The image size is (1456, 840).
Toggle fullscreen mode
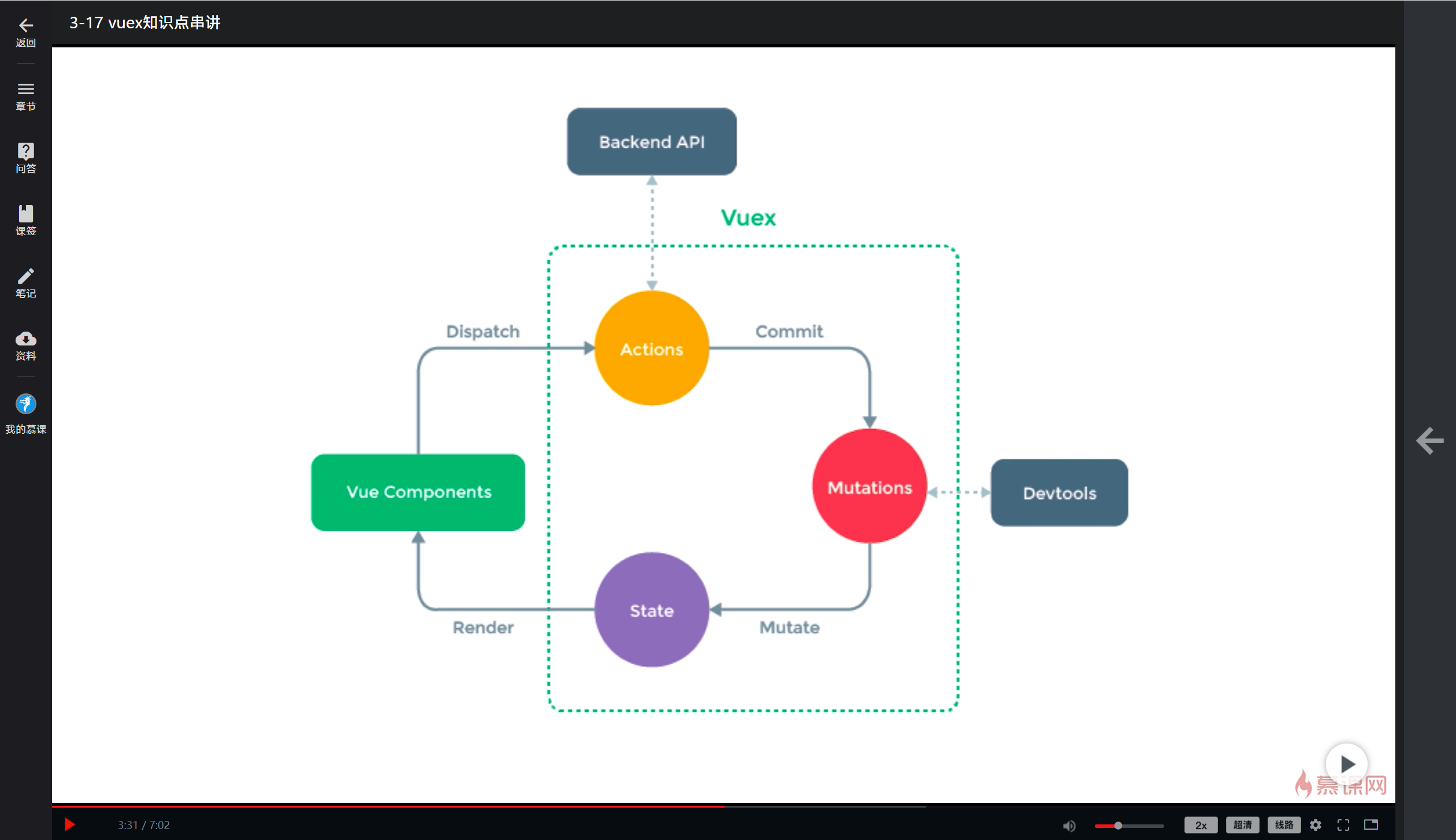(1343, 825)
